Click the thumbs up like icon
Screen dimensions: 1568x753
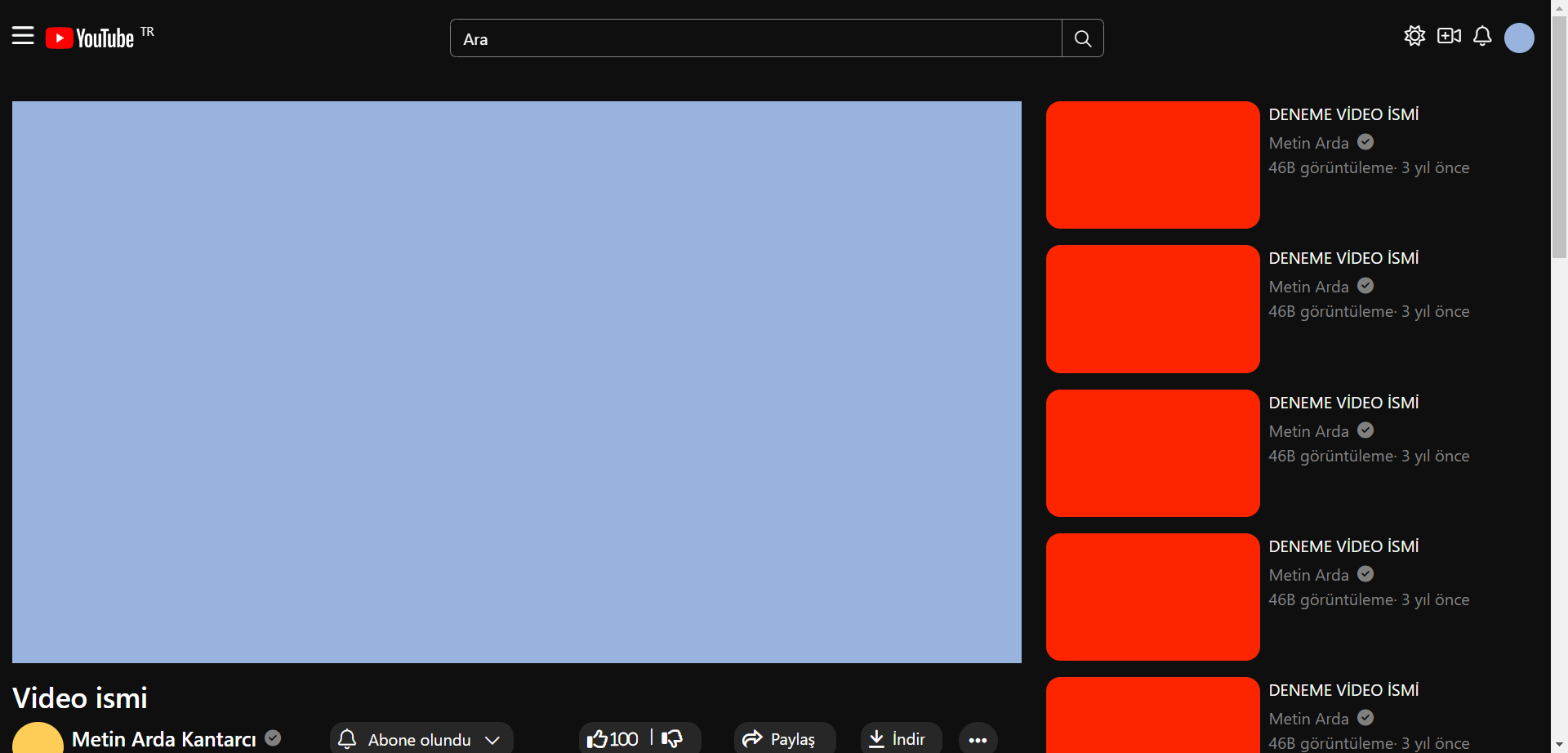click(x=599, y=738)
